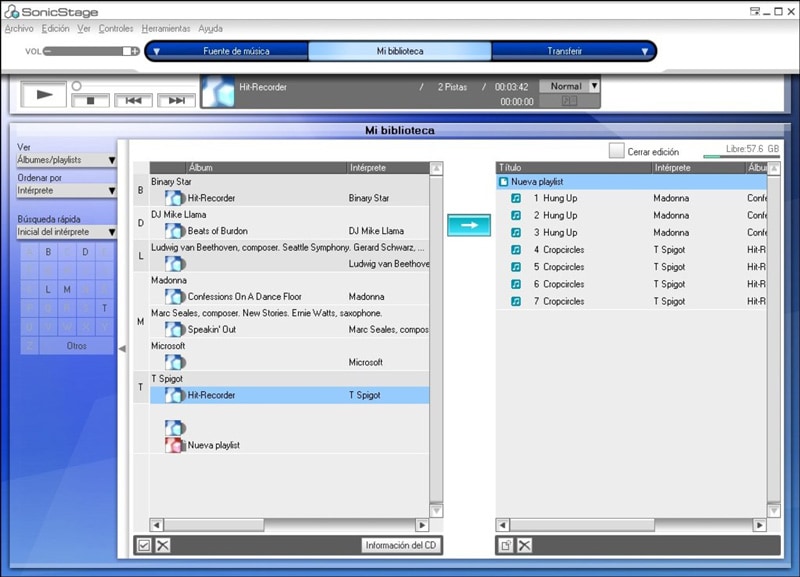Filter artists by letter D
The width and height of the screenshot is (800, 577).
85,252
